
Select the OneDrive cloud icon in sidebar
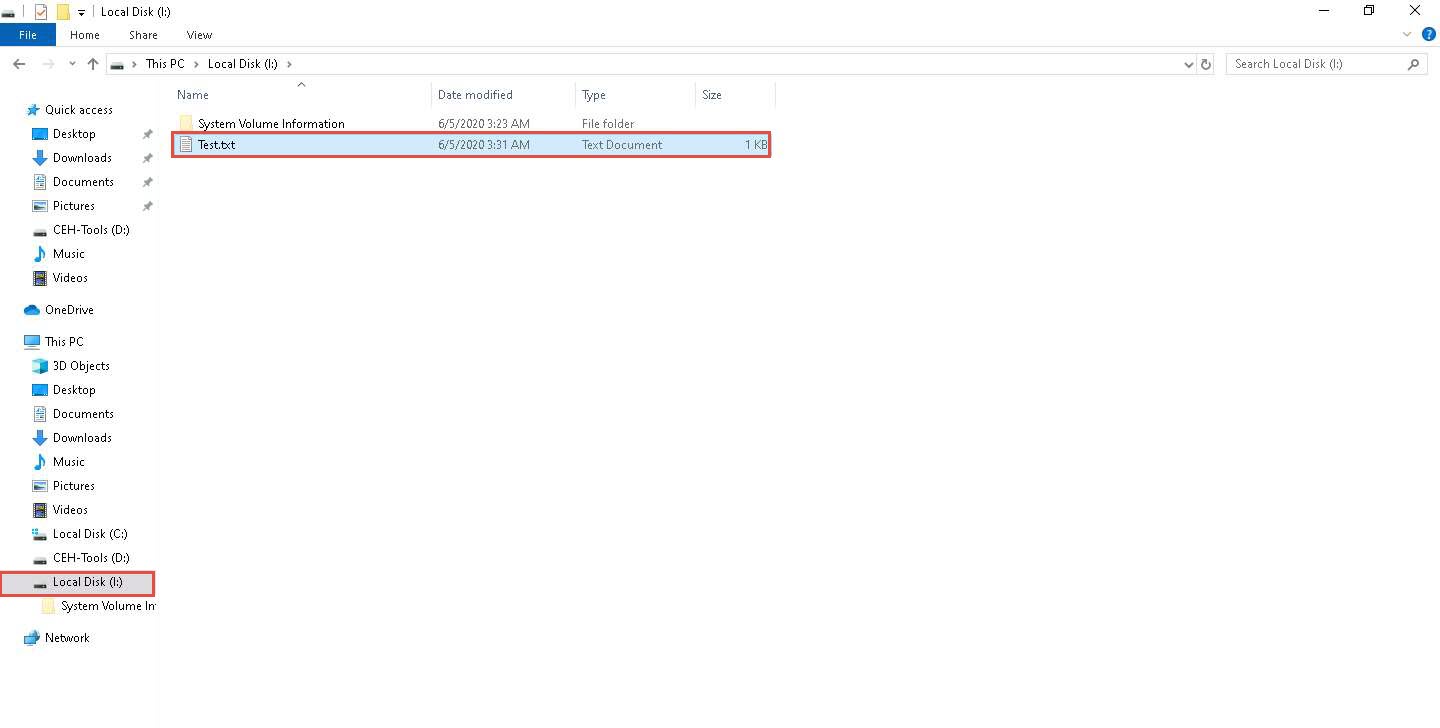(32, 310)
